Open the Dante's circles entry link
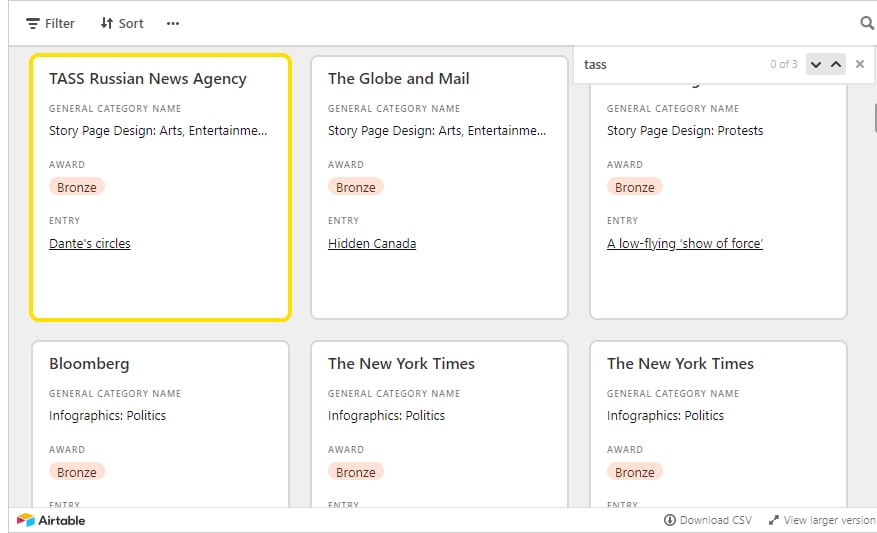 coord(89,244)
